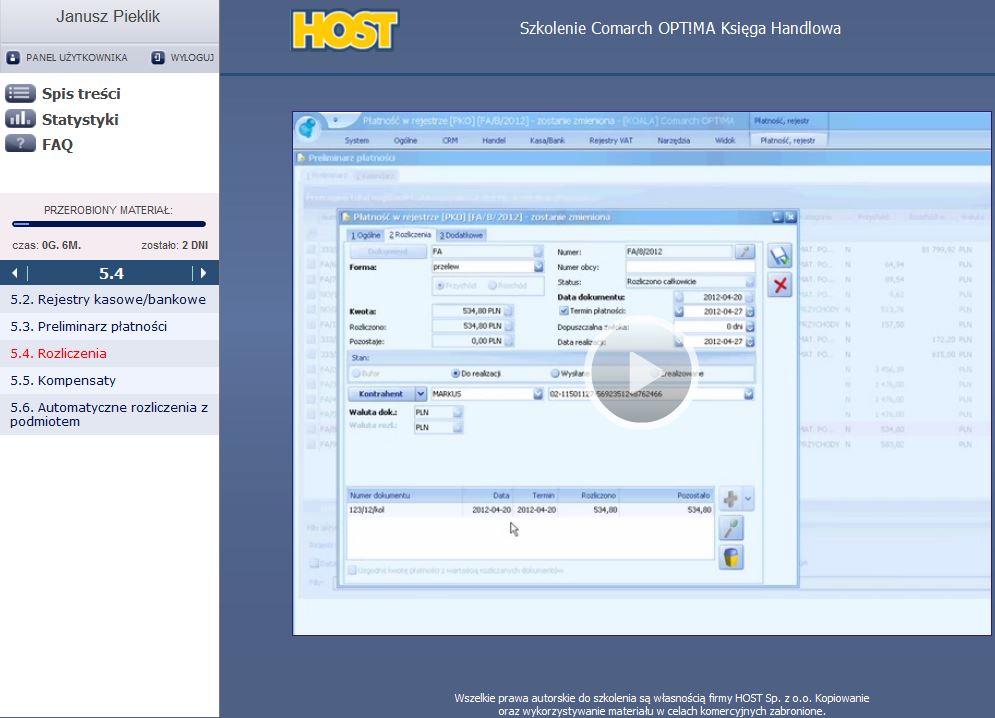The image size is (995, 718).
Task: Click the green plus add icon
Action: 731,498
